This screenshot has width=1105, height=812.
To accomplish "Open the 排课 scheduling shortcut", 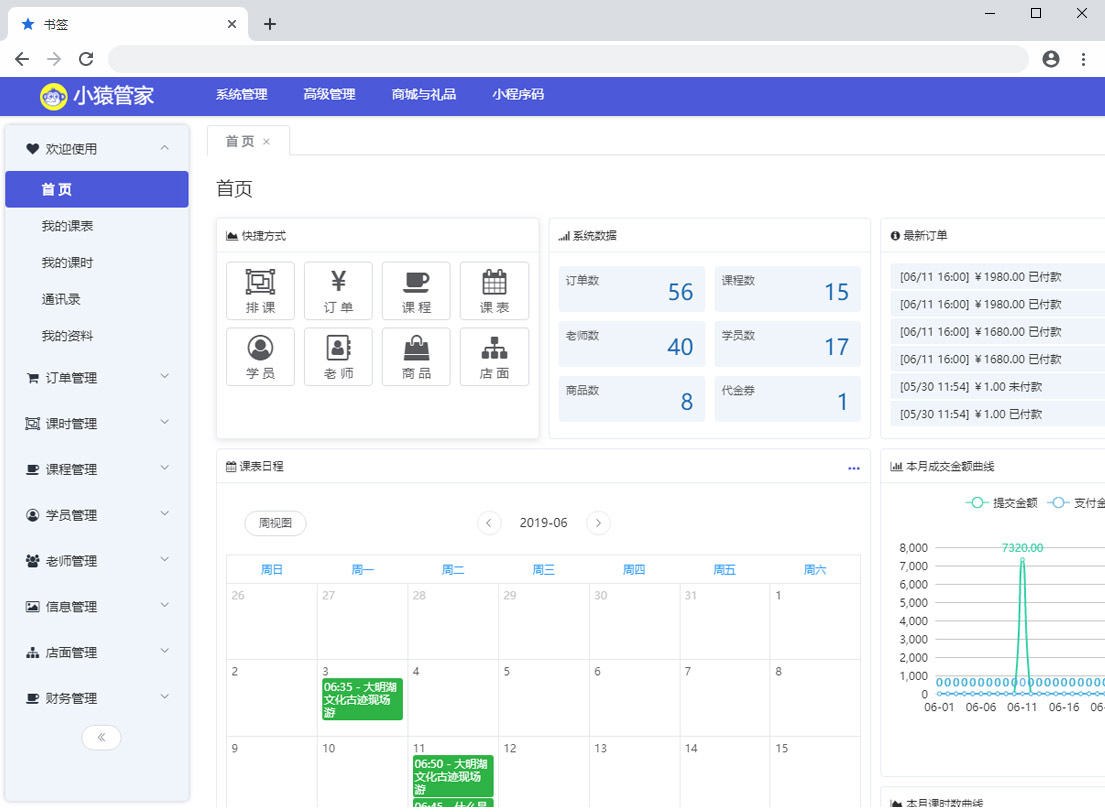I will [x=260, y=290].
